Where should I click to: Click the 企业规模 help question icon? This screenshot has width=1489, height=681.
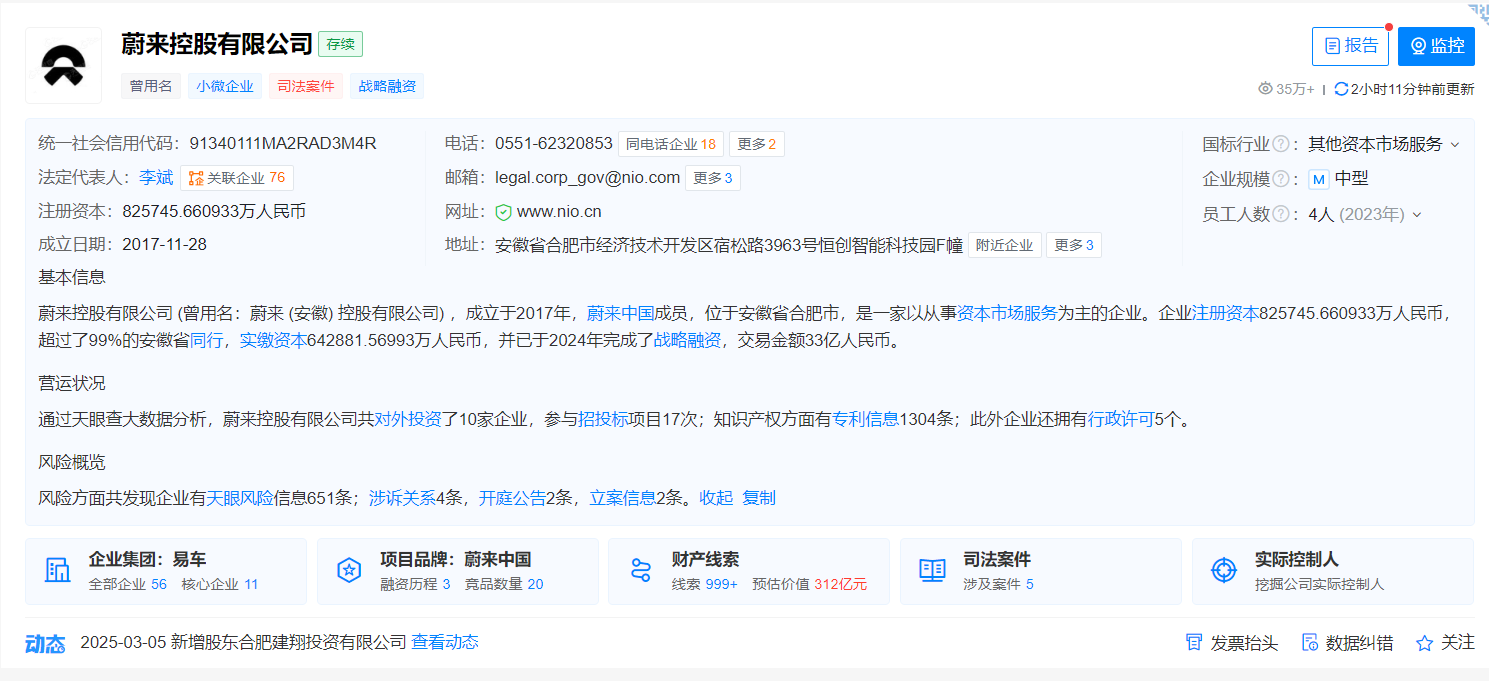point(1280,179)
